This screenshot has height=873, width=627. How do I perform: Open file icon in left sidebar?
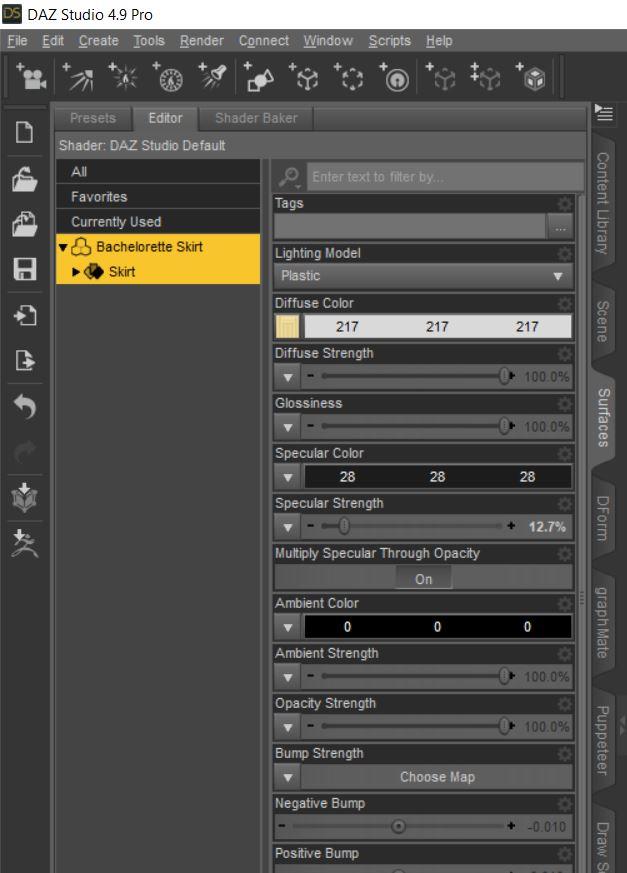tap(25, 179)
